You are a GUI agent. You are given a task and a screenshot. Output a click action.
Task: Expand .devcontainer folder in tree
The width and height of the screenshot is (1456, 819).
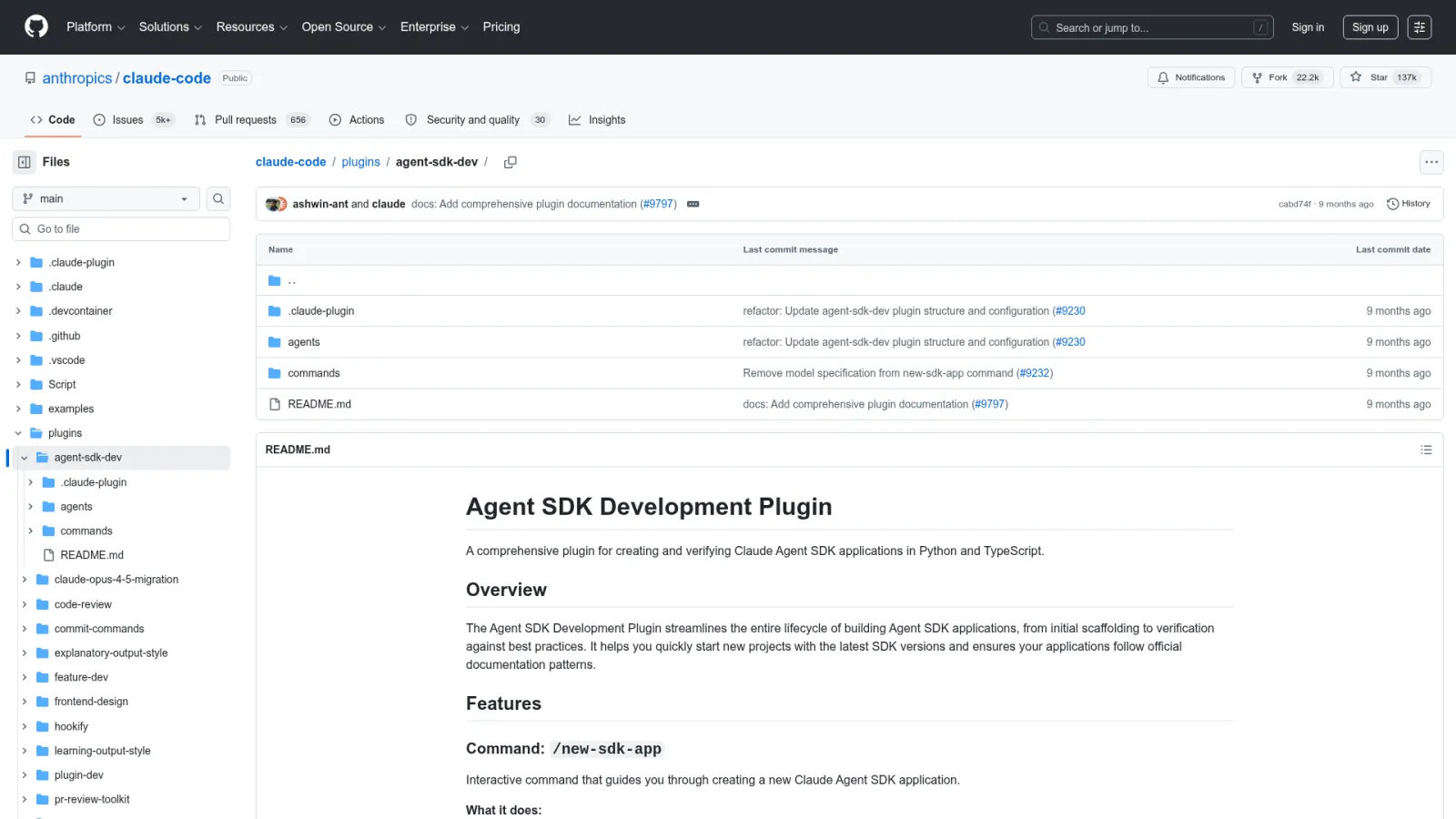coord(18,311)
